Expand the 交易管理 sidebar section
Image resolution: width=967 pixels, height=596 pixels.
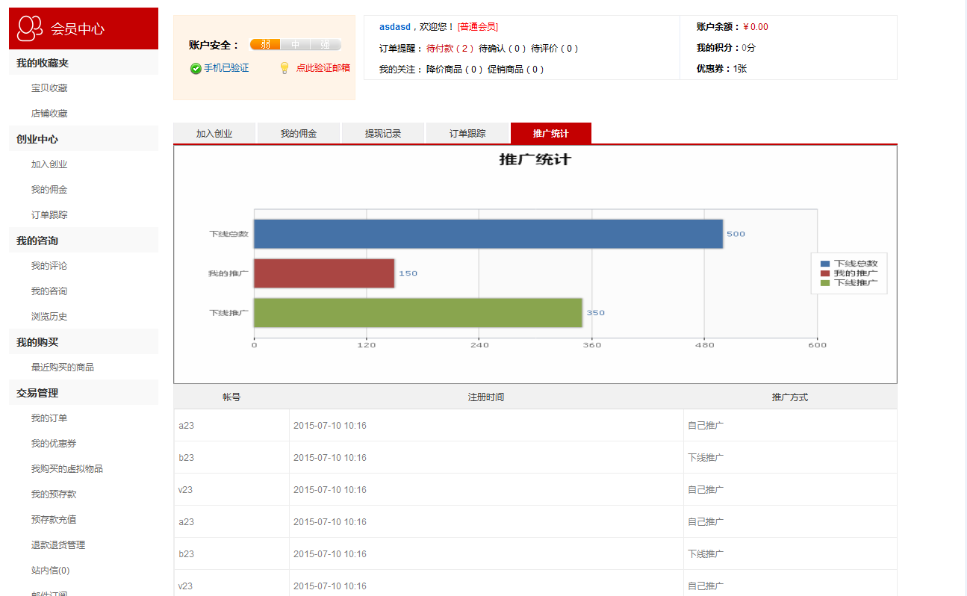(x=37, y=393)
